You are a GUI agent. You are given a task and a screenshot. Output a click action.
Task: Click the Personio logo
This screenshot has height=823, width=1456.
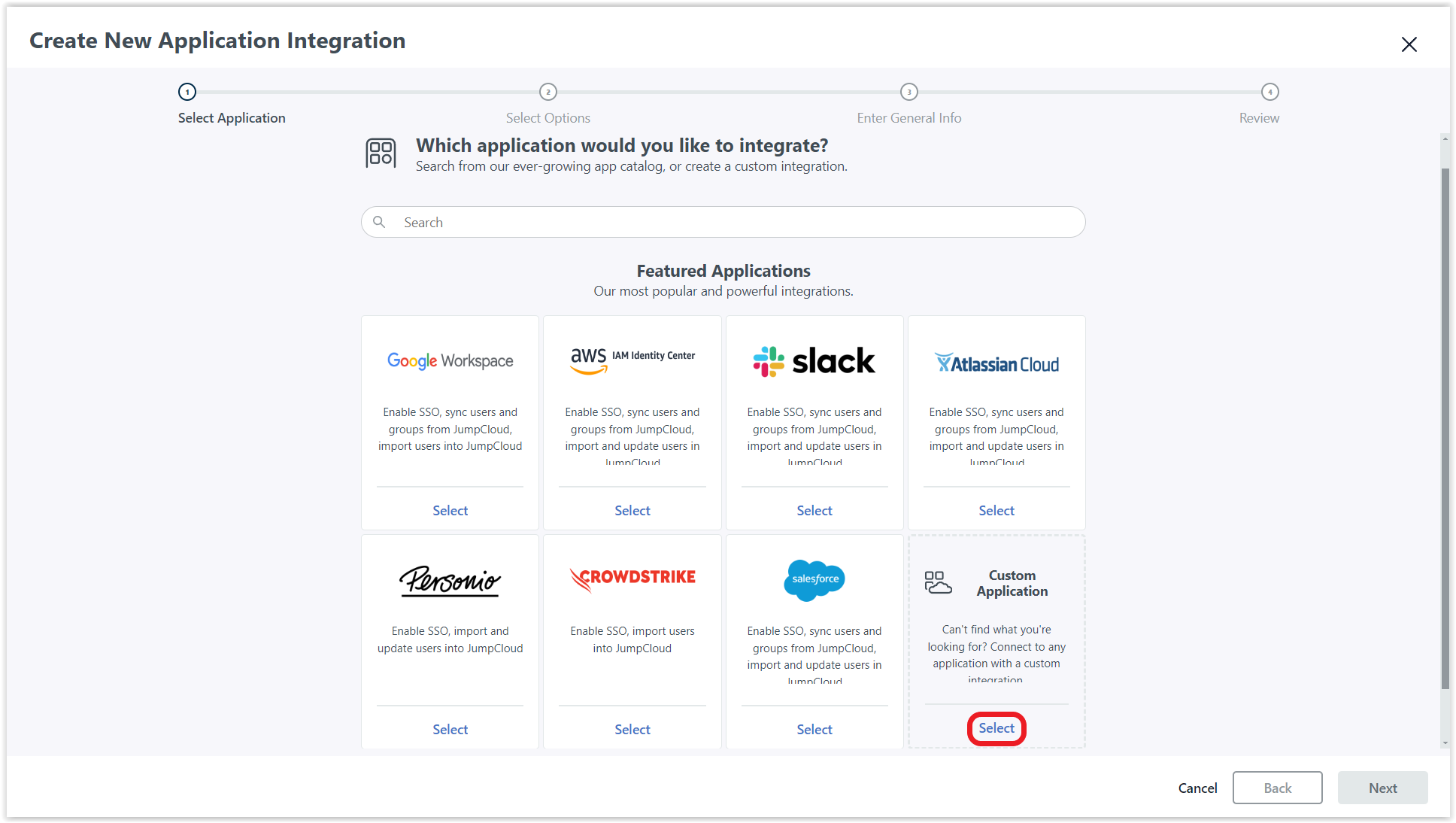(450, 581)
